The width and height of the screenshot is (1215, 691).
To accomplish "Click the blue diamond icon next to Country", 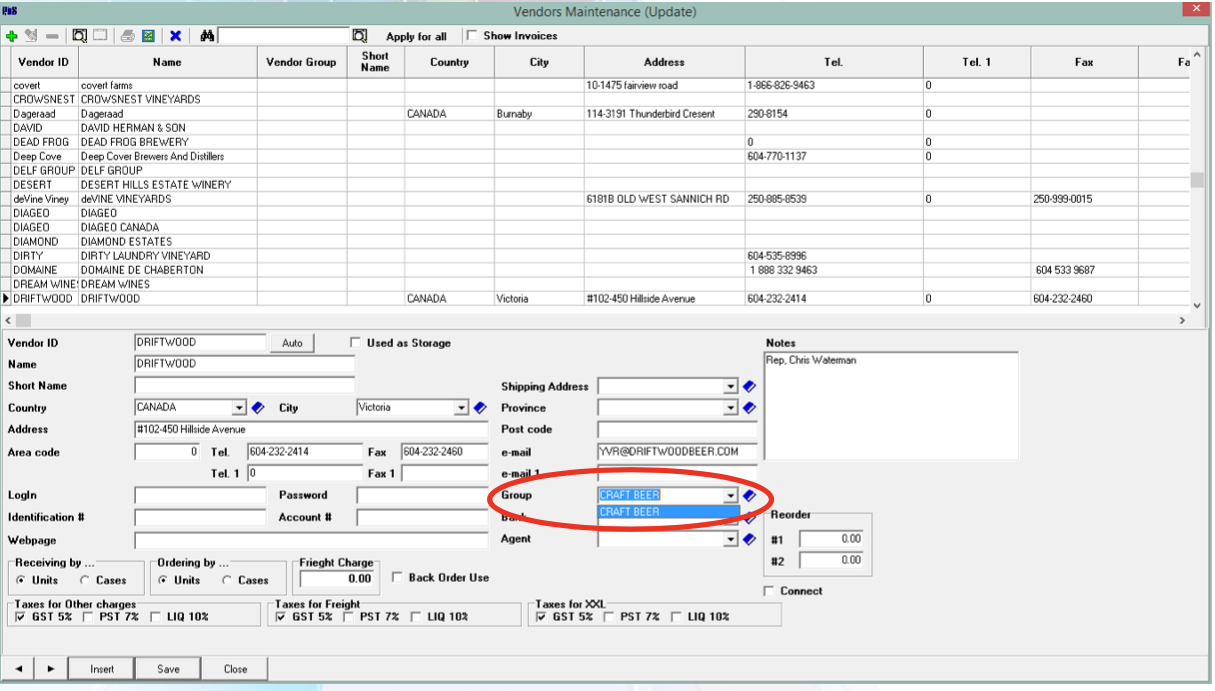I will tap(257, 408).
